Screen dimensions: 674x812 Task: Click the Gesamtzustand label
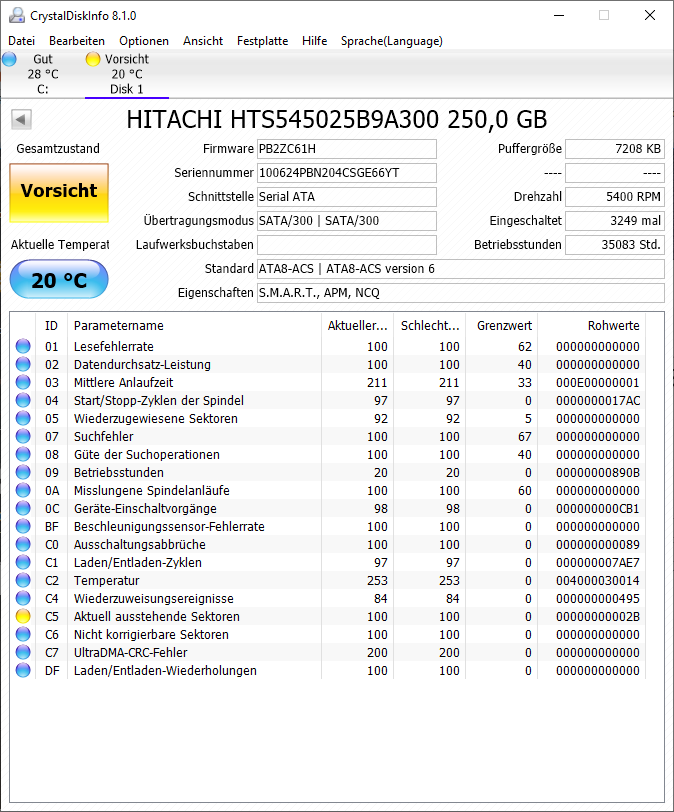click(58, 149)
